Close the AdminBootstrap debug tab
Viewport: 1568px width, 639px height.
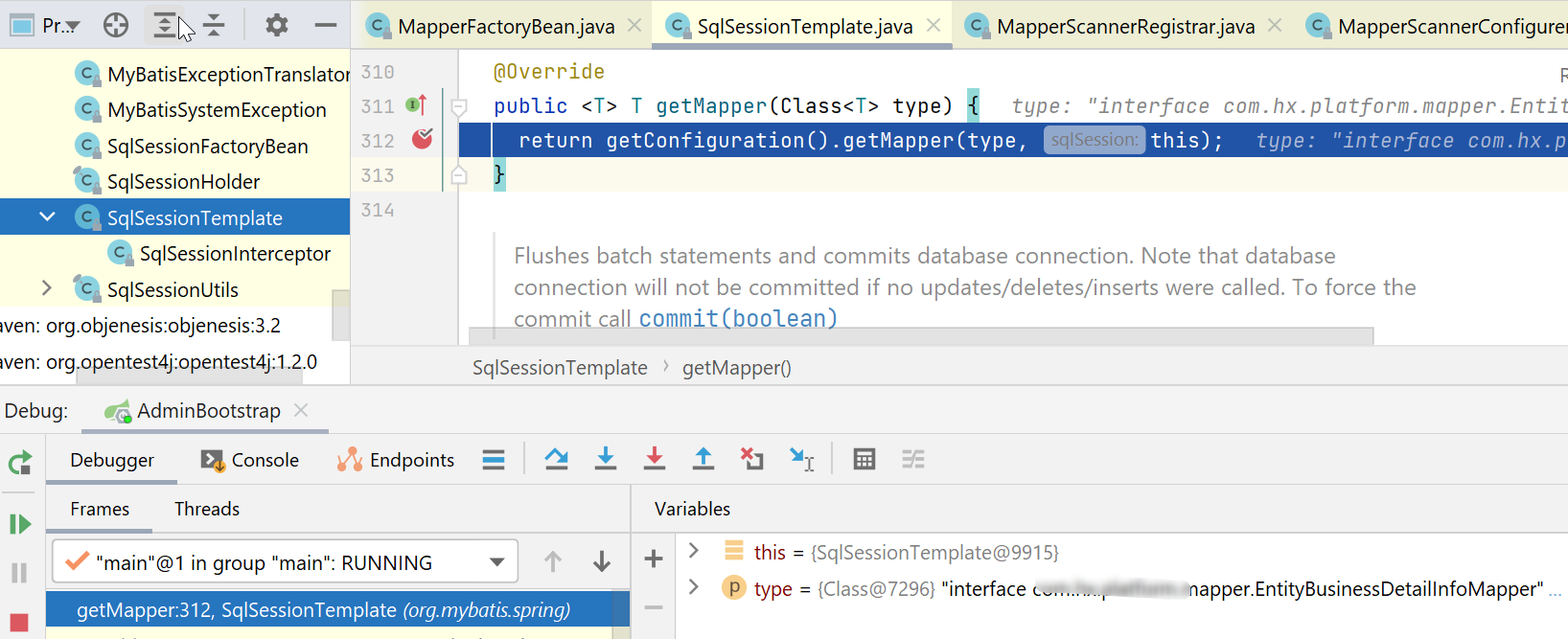tap(301, 410)
